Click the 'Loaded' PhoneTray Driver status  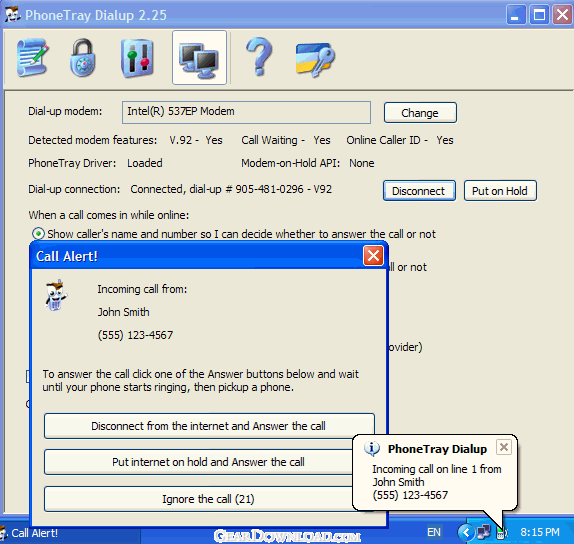coord(145,163)
